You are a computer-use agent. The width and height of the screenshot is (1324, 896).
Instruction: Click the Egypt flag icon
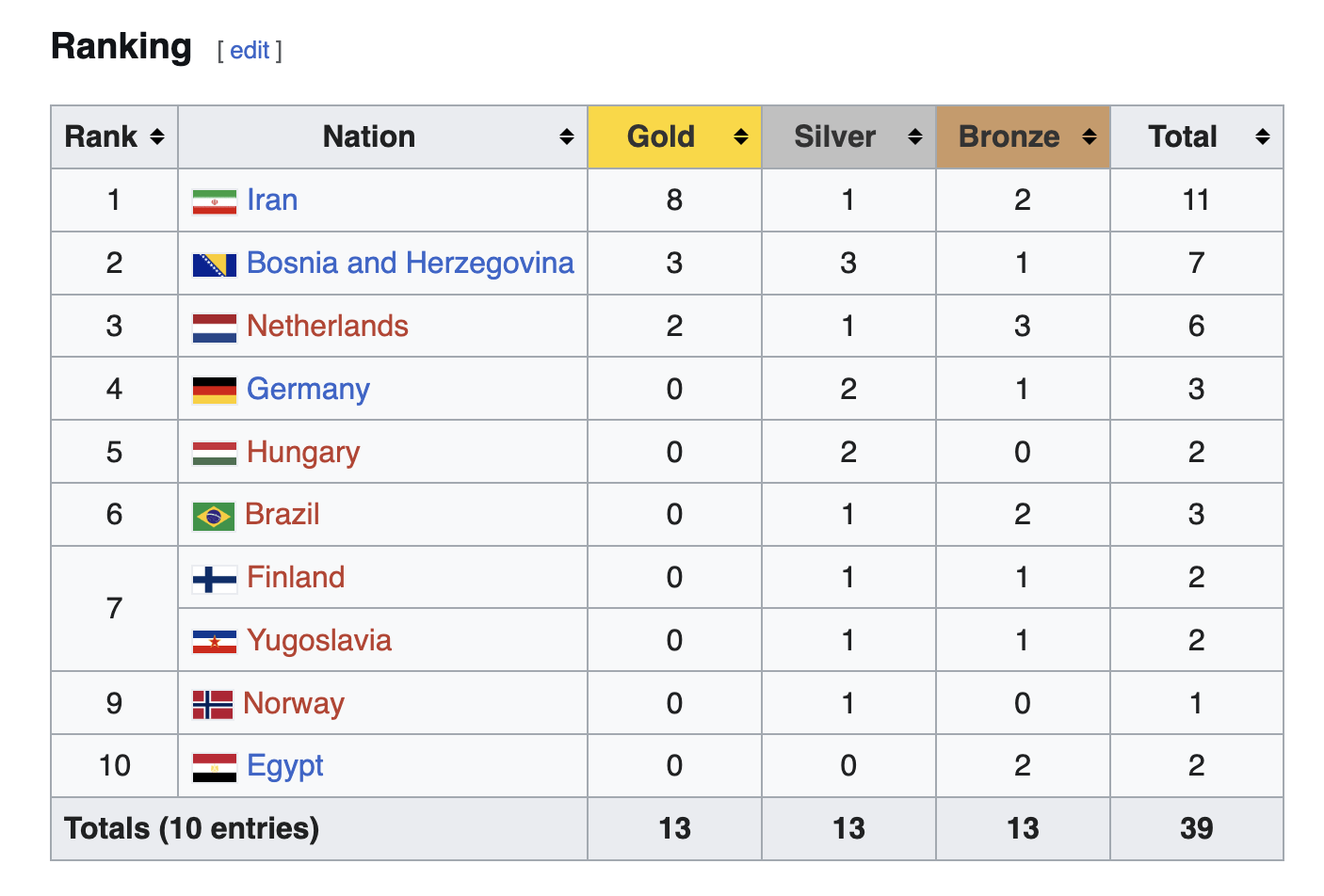pos(214,767)
